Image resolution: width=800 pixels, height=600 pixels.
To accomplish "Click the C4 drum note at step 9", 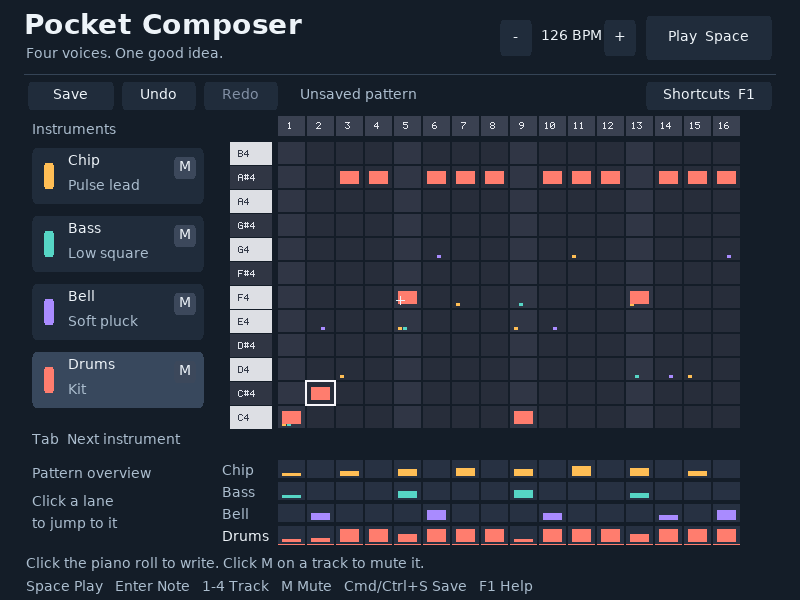I will [x=523, y=417].
